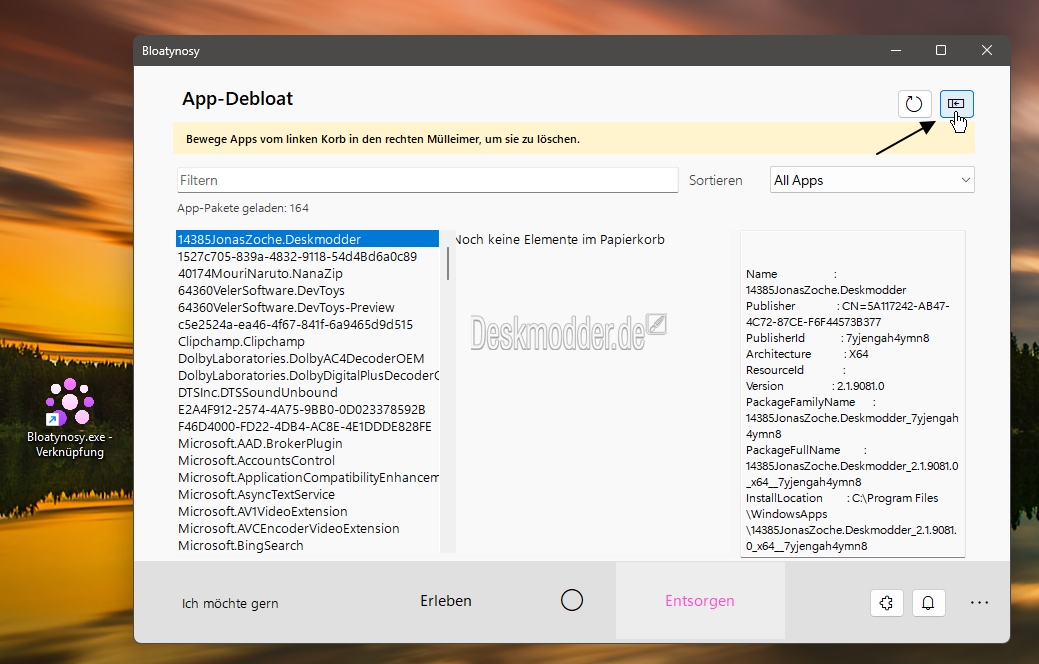
Task: Select 40174MouriNaruto.NanaZip package
Action: (x=307, y=273)
